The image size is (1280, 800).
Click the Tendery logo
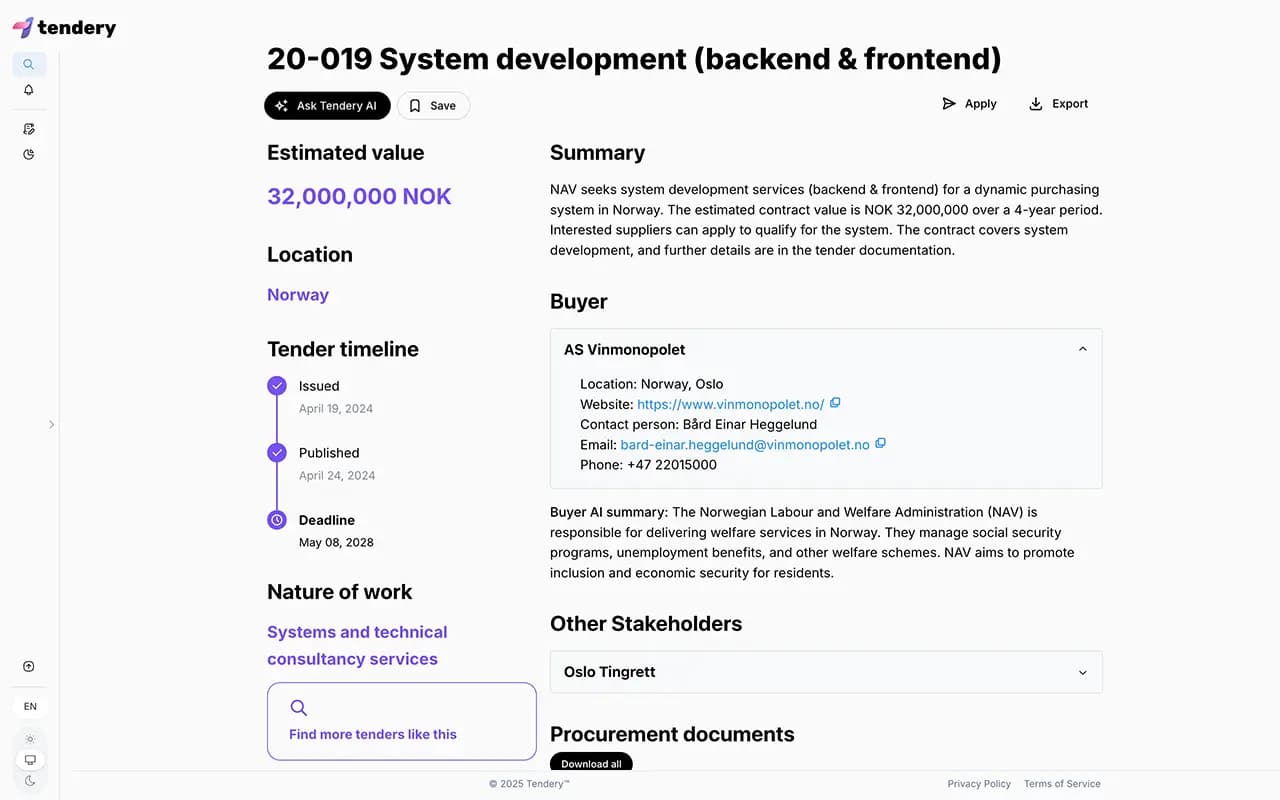64,27
